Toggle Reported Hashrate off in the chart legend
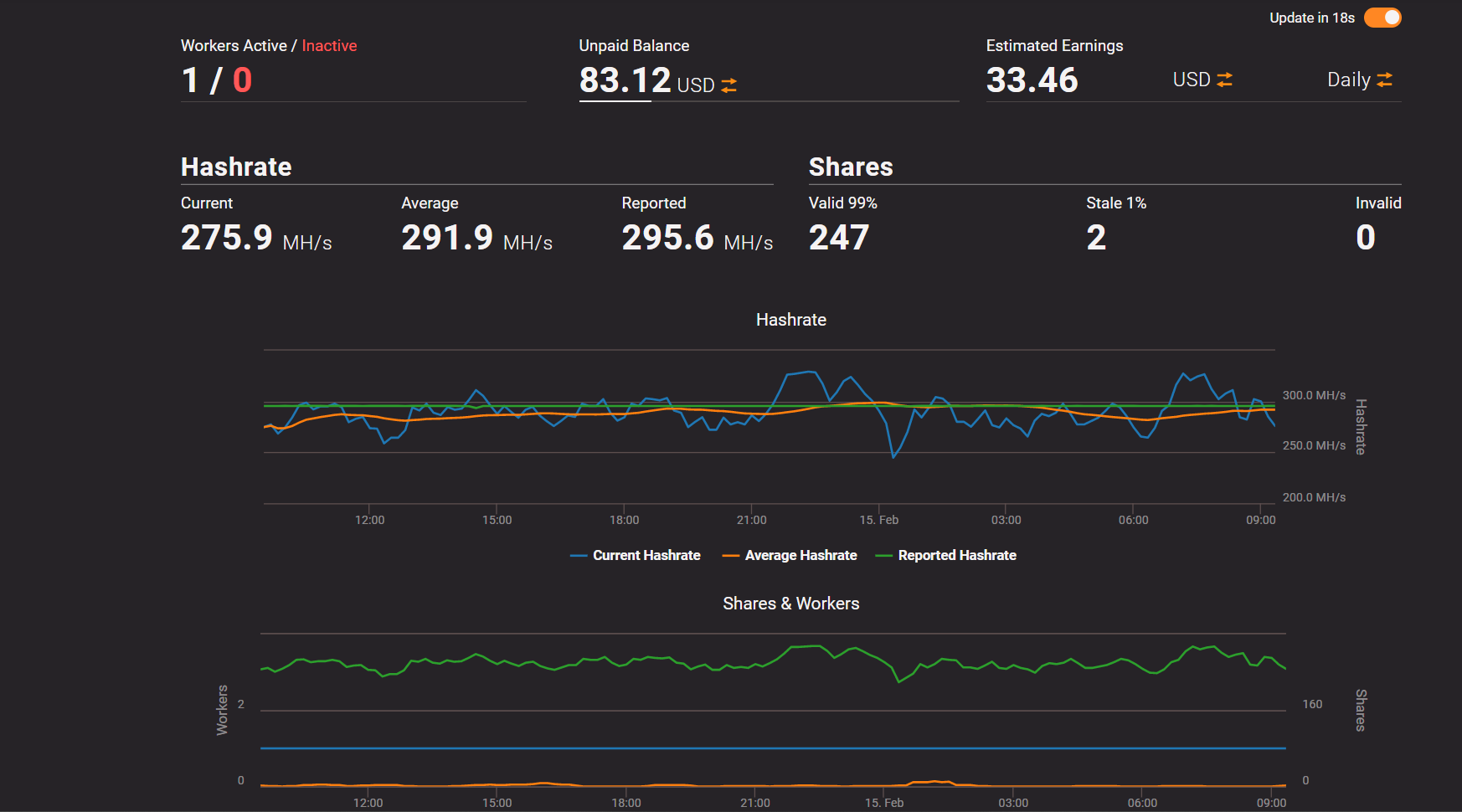Image resolution: width=1462 pixels, height=812 pixels. pyautogui.click(x=946, y=555)
